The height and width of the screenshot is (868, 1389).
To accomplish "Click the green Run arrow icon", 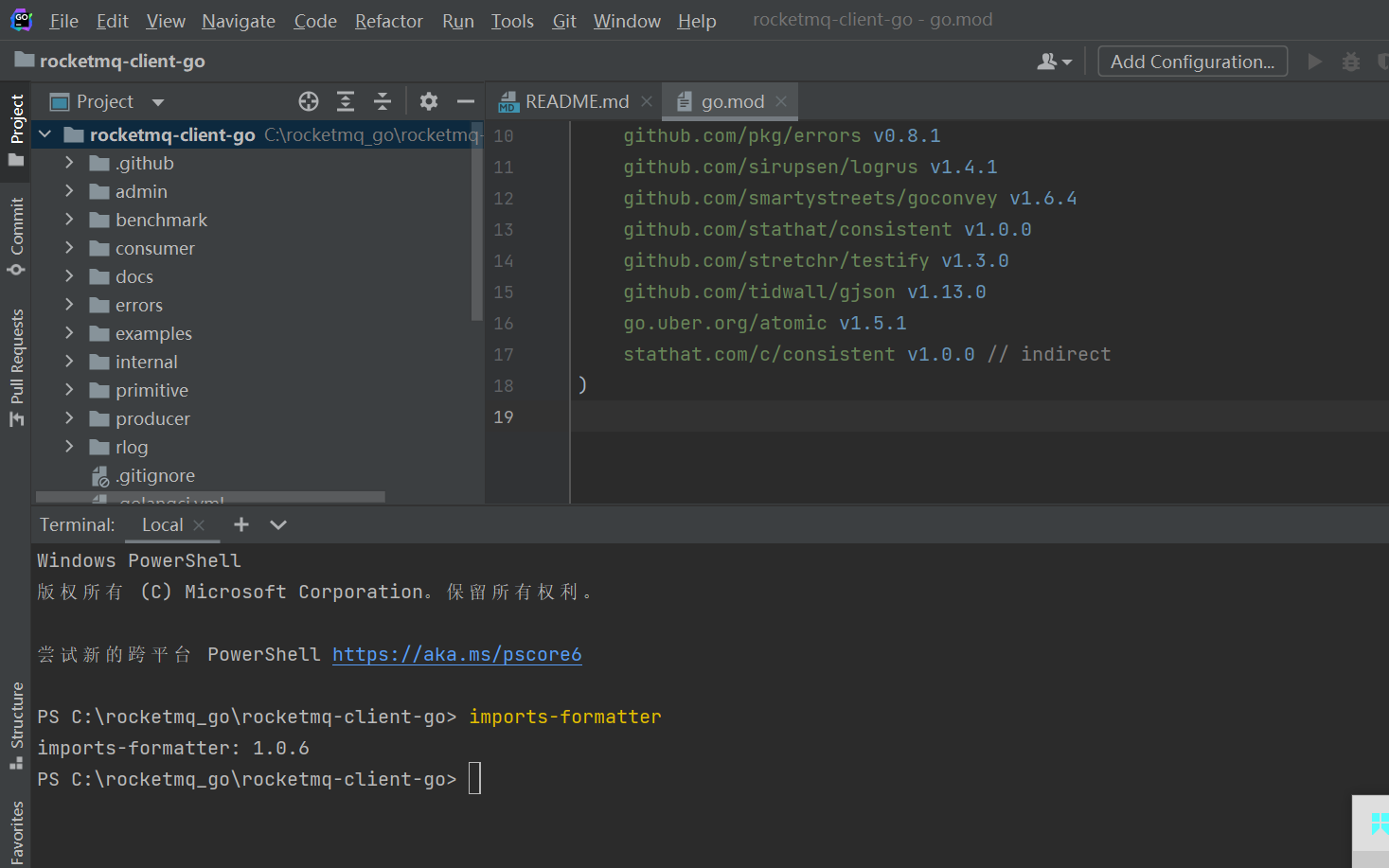I will tap(1315, 62).
